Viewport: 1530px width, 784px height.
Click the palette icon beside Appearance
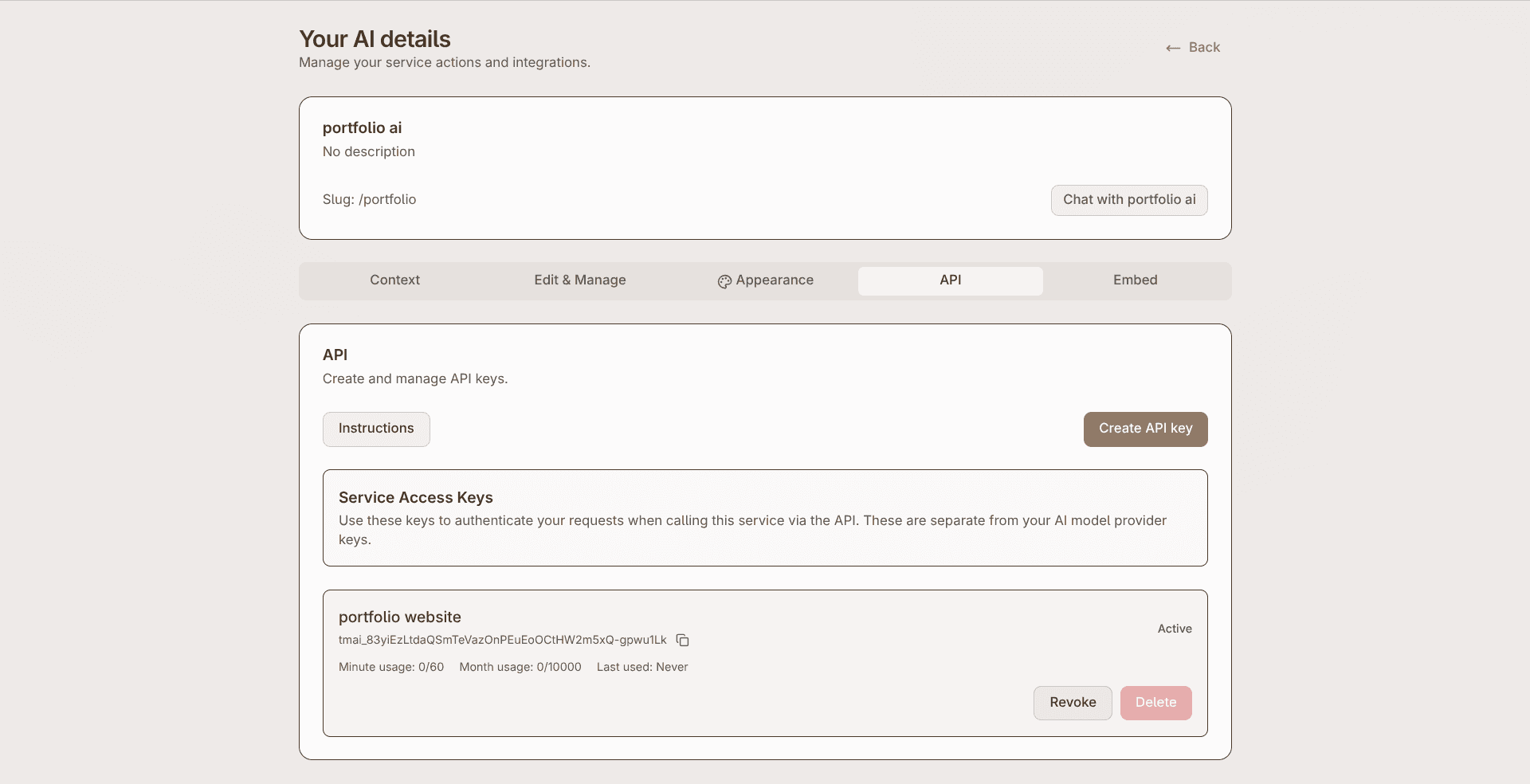(x=724, y=281)
